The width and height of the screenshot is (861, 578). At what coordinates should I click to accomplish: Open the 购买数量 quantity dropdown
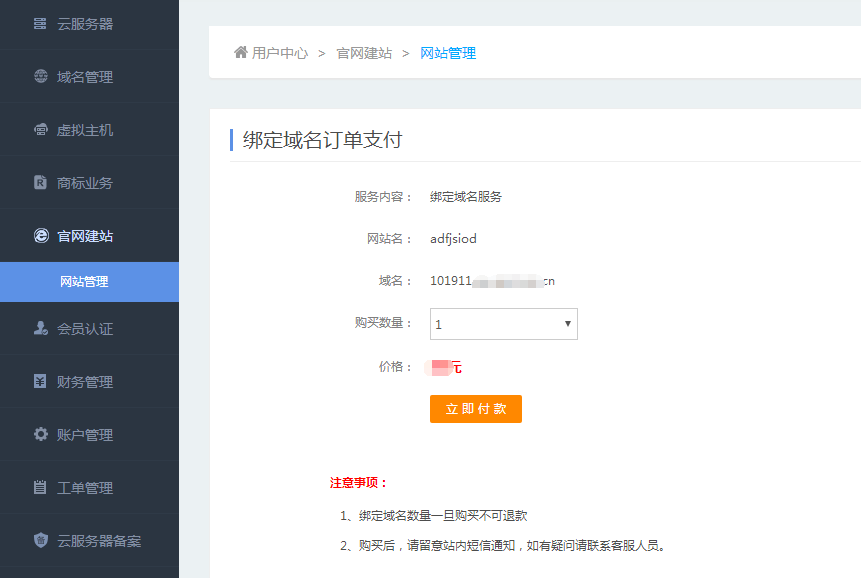click(503, 324)
